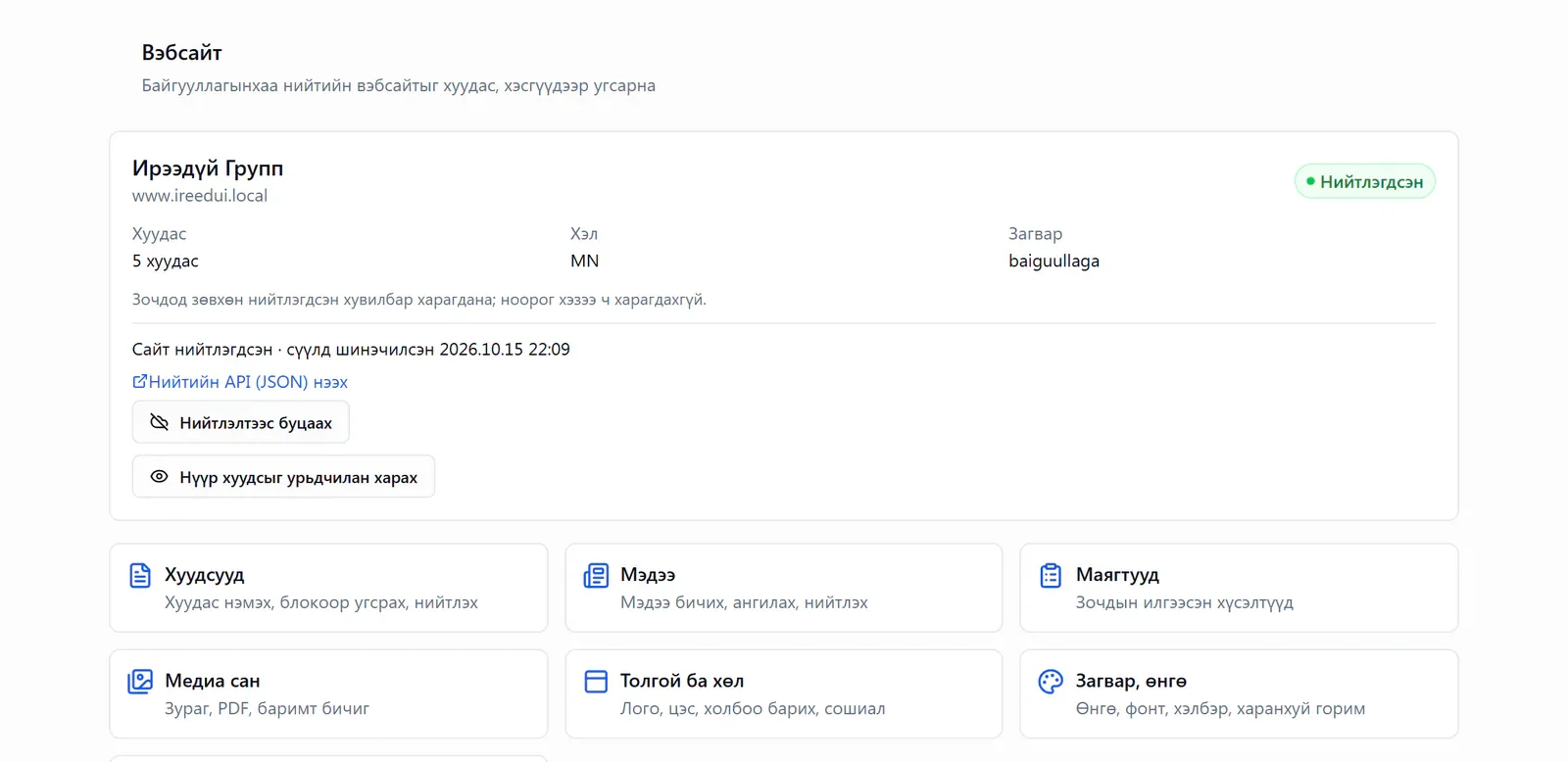
Task: Click Нүүр хуудсыг урьдчилан харах button
Action: 283,477
